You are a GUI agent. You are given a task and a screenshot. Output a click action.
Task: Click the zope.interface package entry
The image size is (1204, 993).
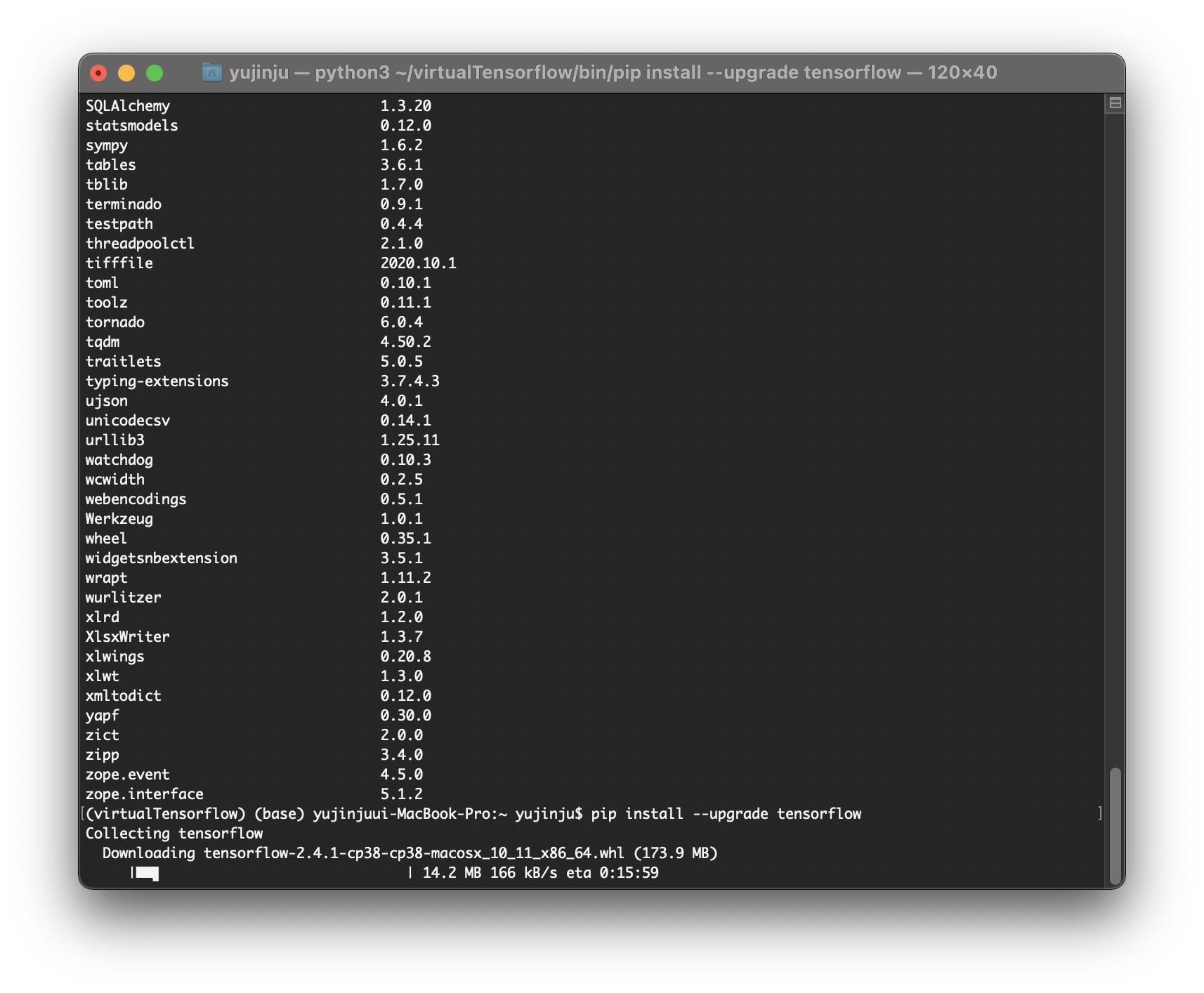point(143,794)
